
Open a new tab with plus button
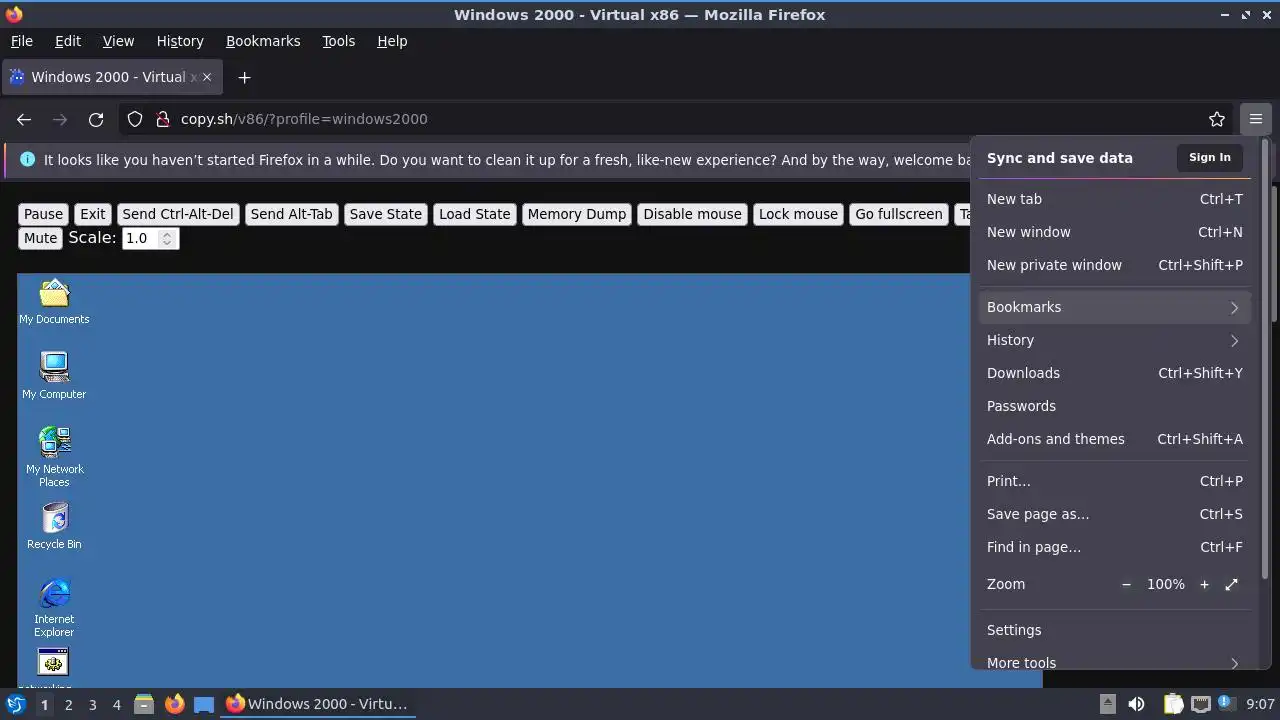point(244,77)
